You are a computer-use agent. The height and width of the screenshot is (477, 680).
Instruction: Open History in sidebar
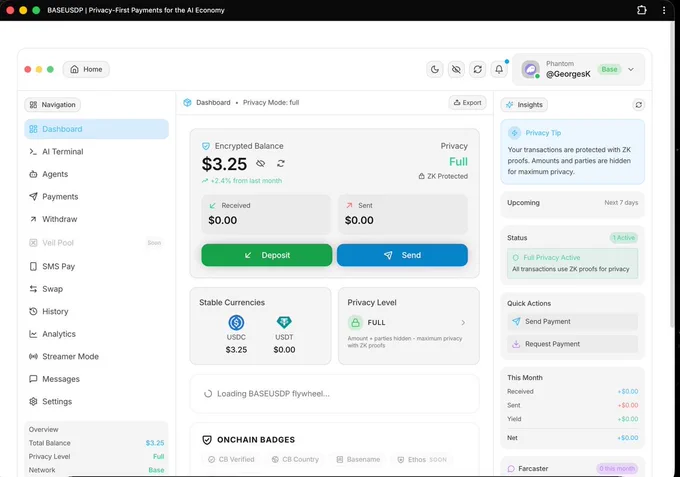click(x=96, y=311)
